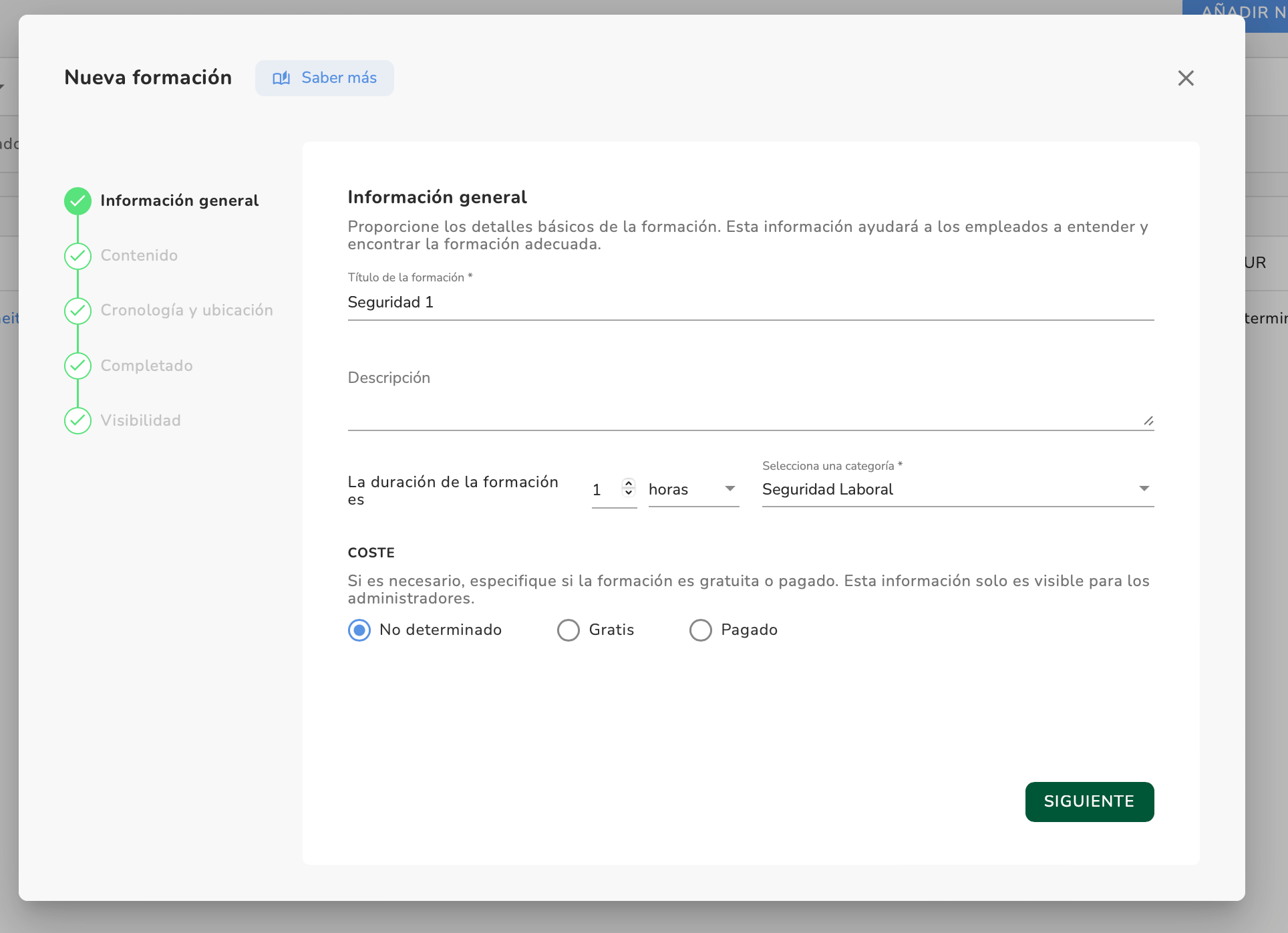
Task: Click the Información general checkmark icon
Action: (x=77, y=201)
